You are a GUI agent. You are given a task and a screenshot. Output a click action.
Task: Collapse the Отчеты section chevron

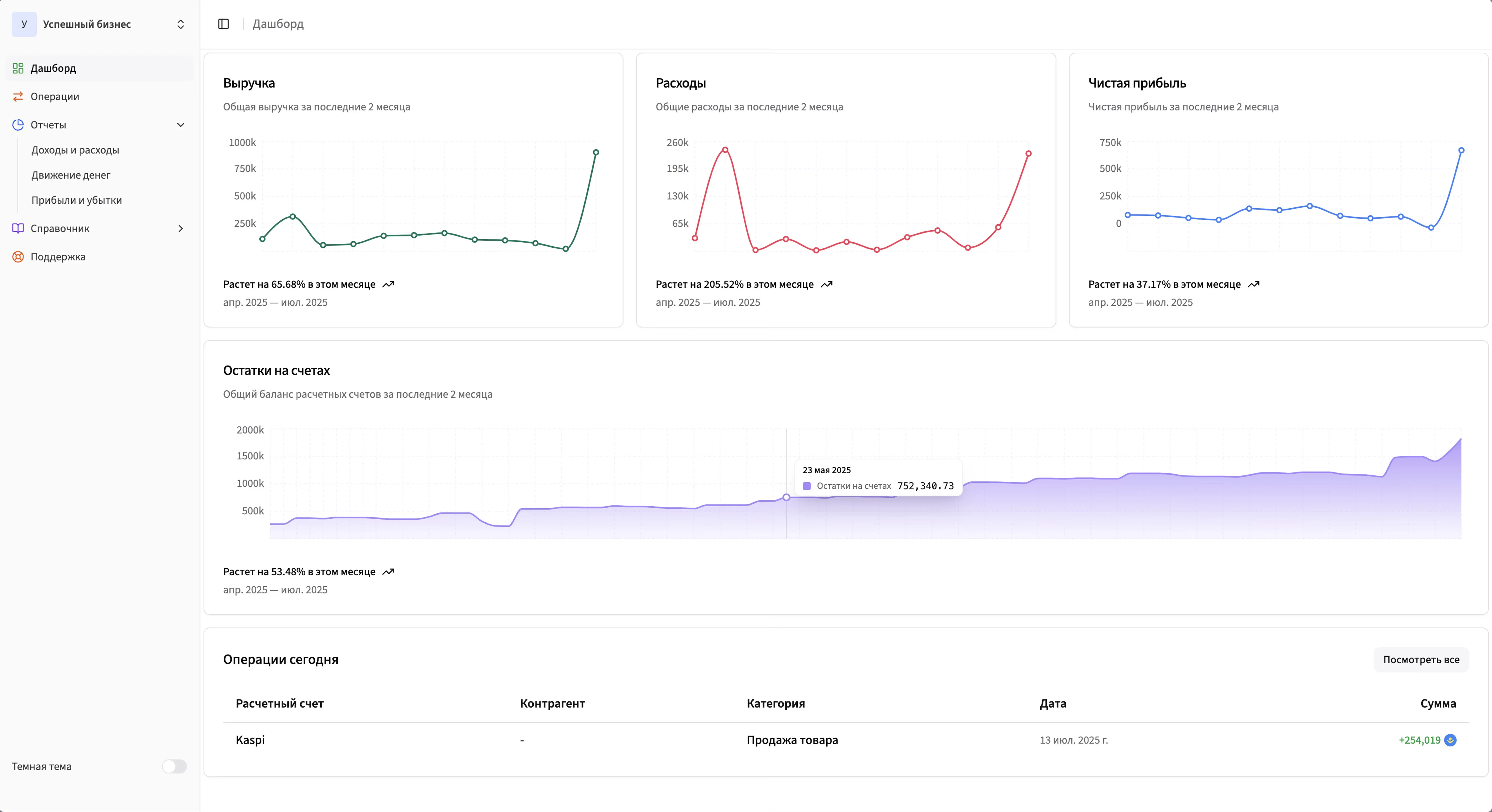click(x=181, y=125)
